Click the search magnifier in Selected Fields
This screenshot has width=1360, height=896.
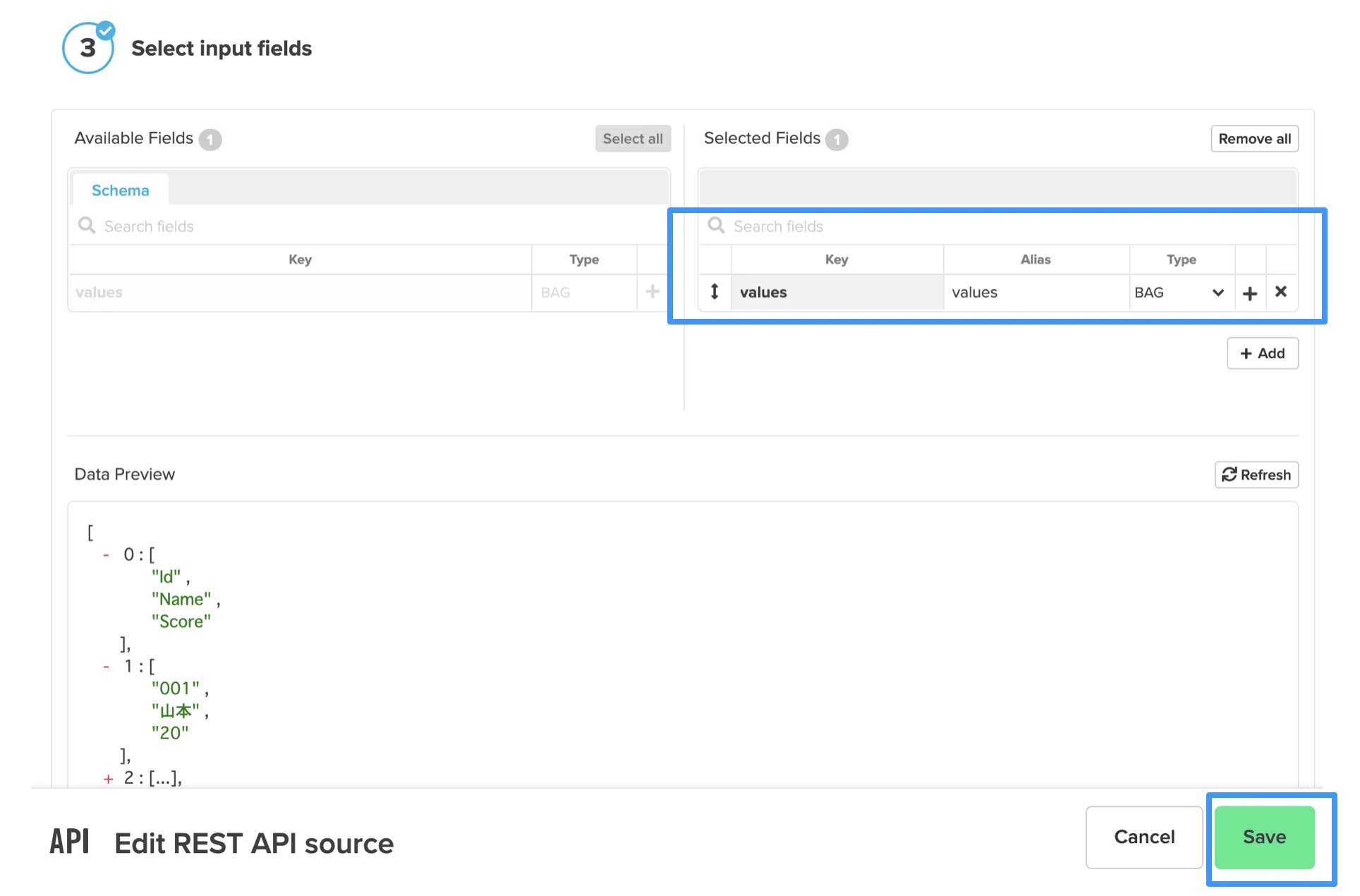[716, 225]
